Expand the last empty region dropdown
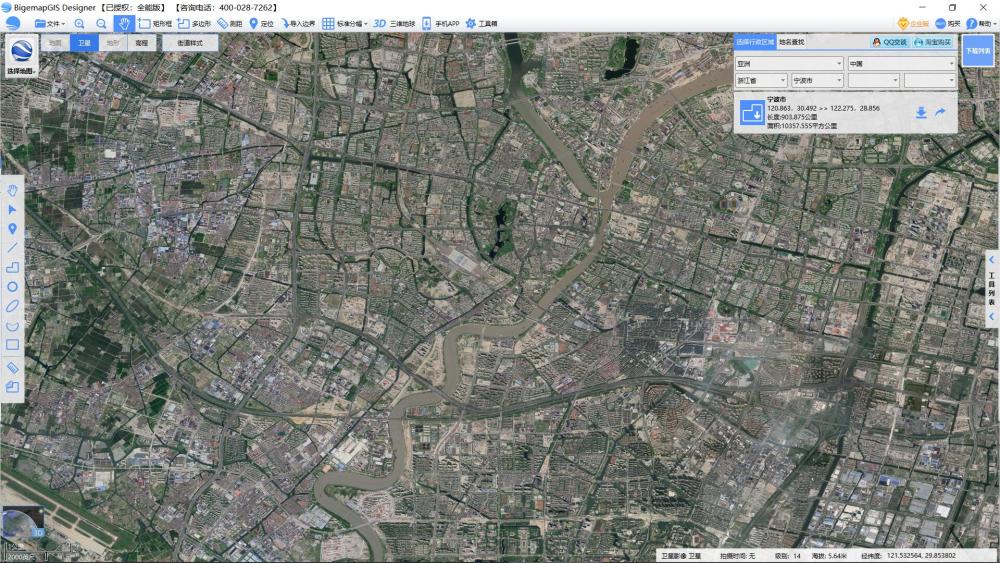Image resolution: width=1000 pixels, height=563 pixels. point(930,80)
